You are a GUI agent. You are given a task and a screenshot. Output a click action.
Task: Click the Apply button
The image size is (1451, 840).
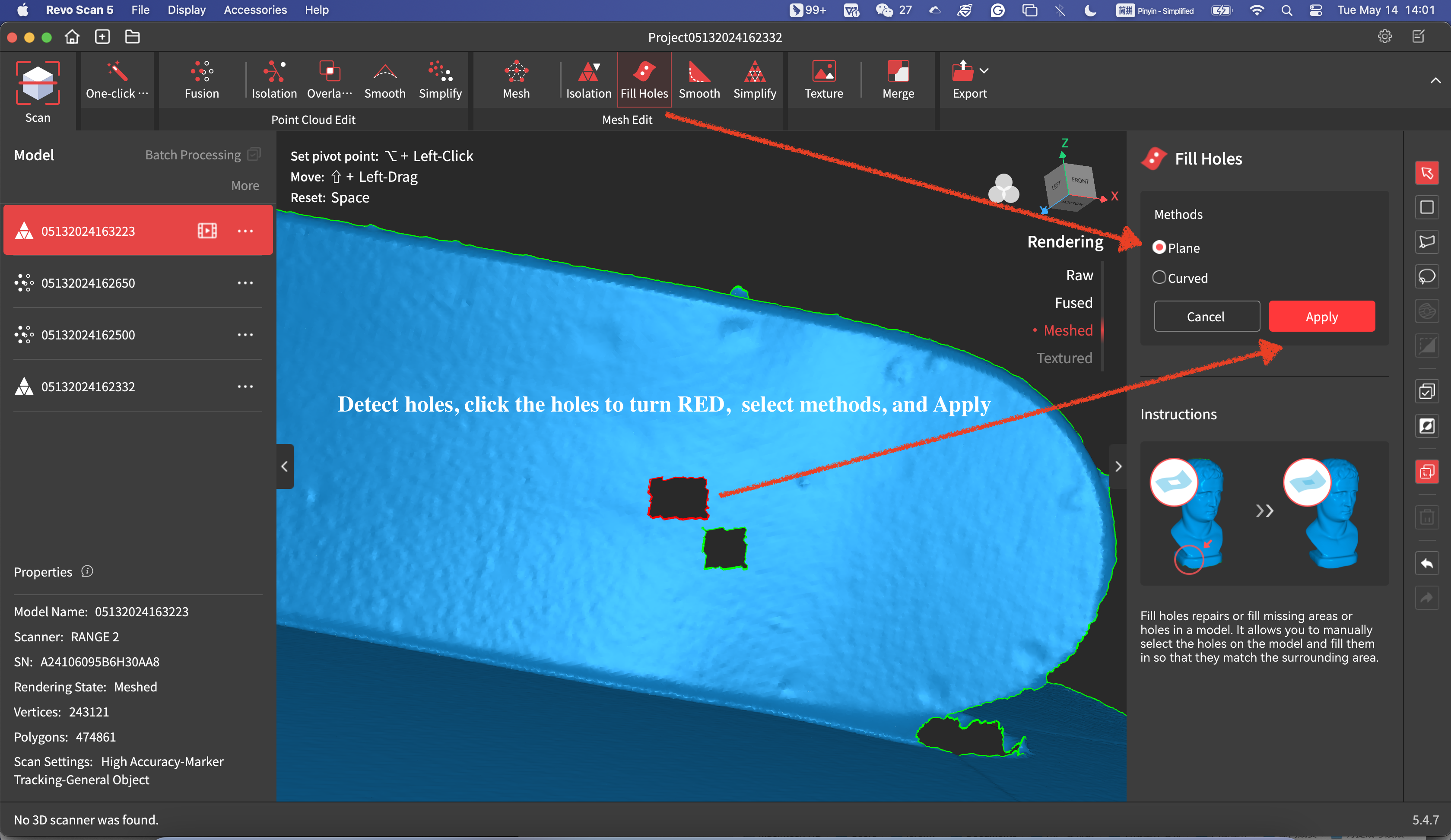(x=1321, y=316)
